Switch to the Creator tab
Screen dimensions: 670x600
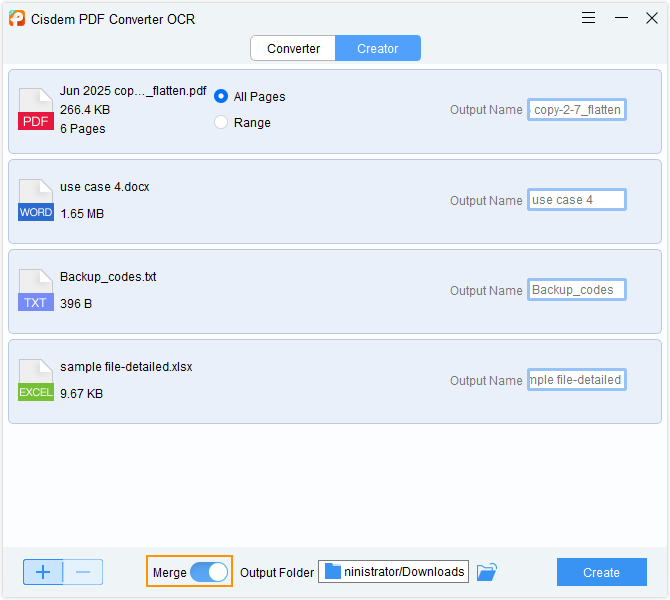point(378,48)
